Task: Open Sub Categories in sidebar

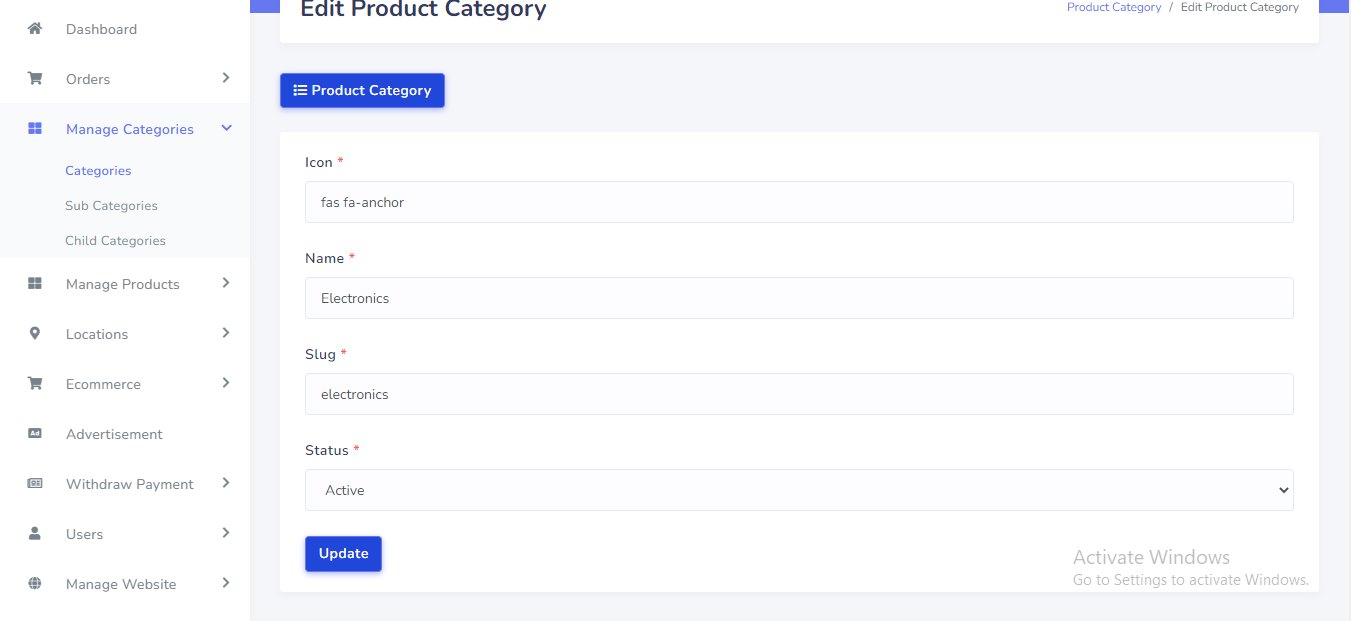Action: tap(111, 206)
